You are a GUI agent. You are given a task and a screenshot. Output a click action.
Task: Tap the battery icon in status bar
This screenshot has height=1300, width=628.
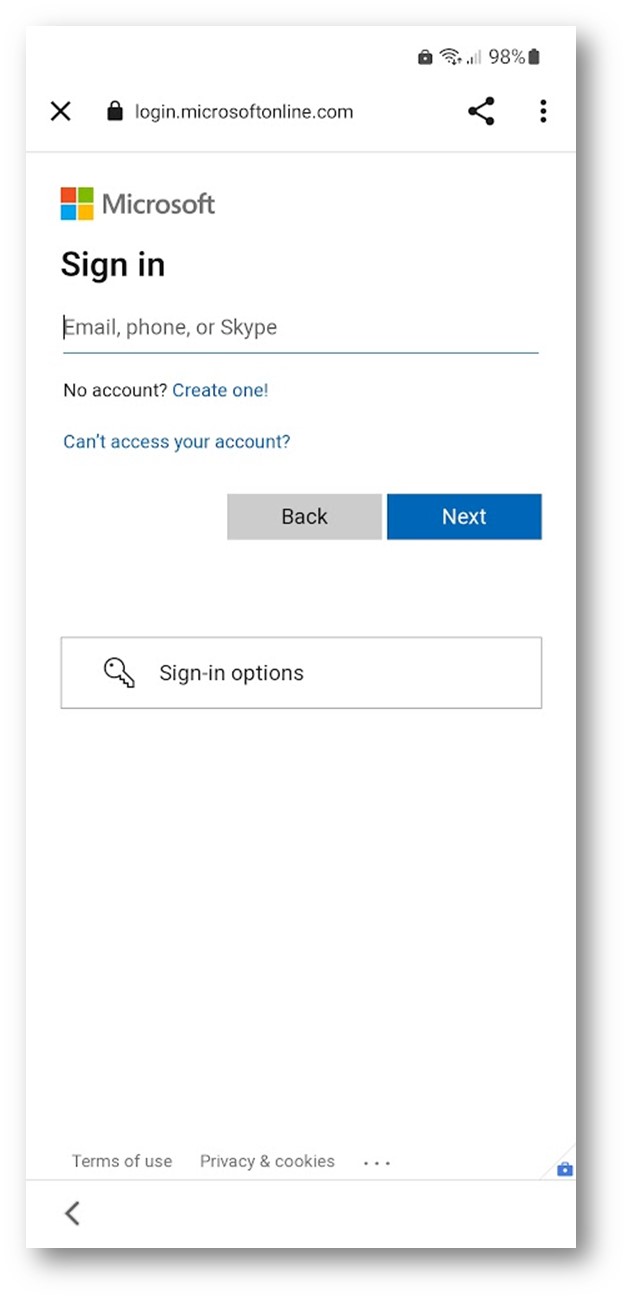coord(534,57)
